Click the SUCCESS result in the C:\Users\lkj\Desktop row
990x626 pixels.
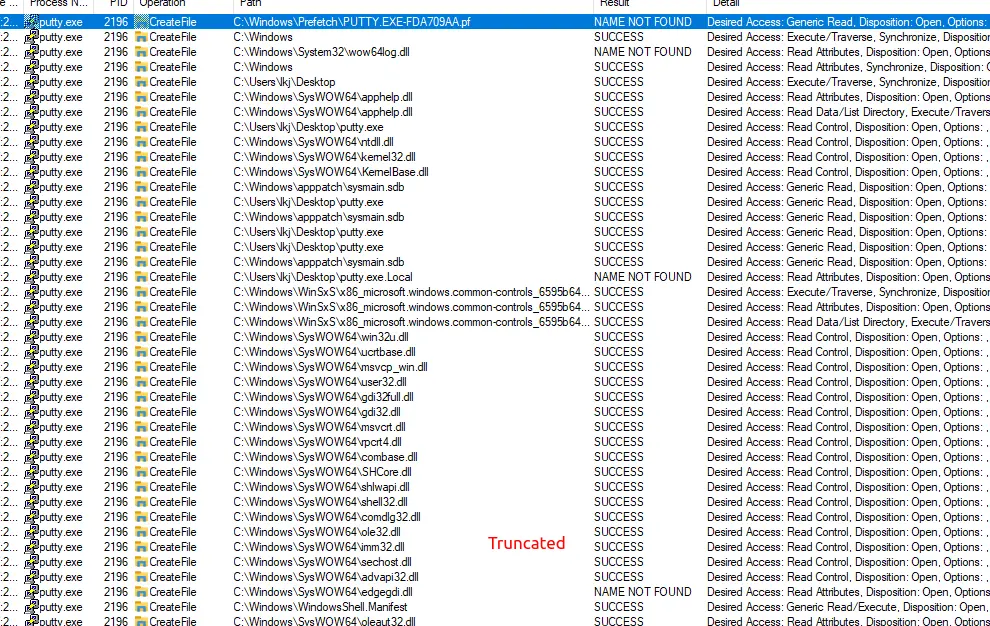[619, 81]
